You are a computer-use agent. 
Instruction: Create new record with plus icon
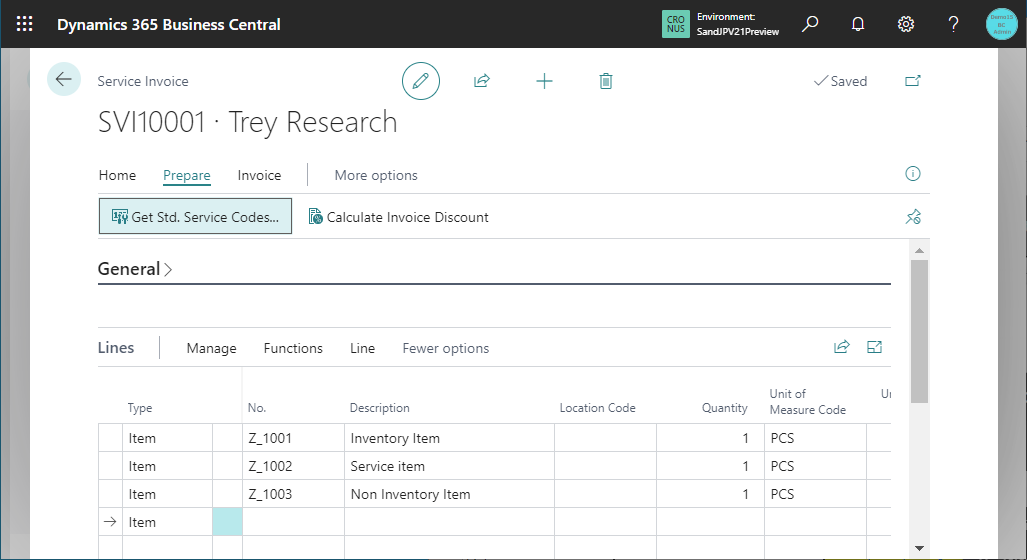click(x=544, y=81)
